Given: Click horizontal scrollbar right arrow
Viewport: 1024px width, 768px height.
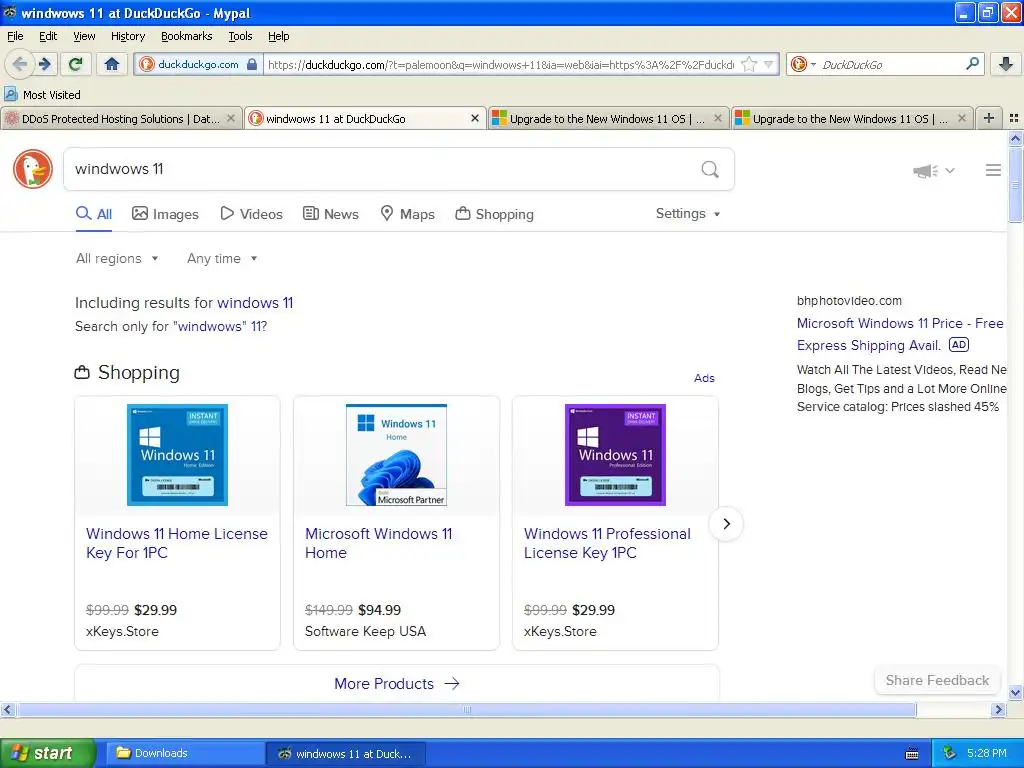Looking at the screenshot, I should [997, 710].
